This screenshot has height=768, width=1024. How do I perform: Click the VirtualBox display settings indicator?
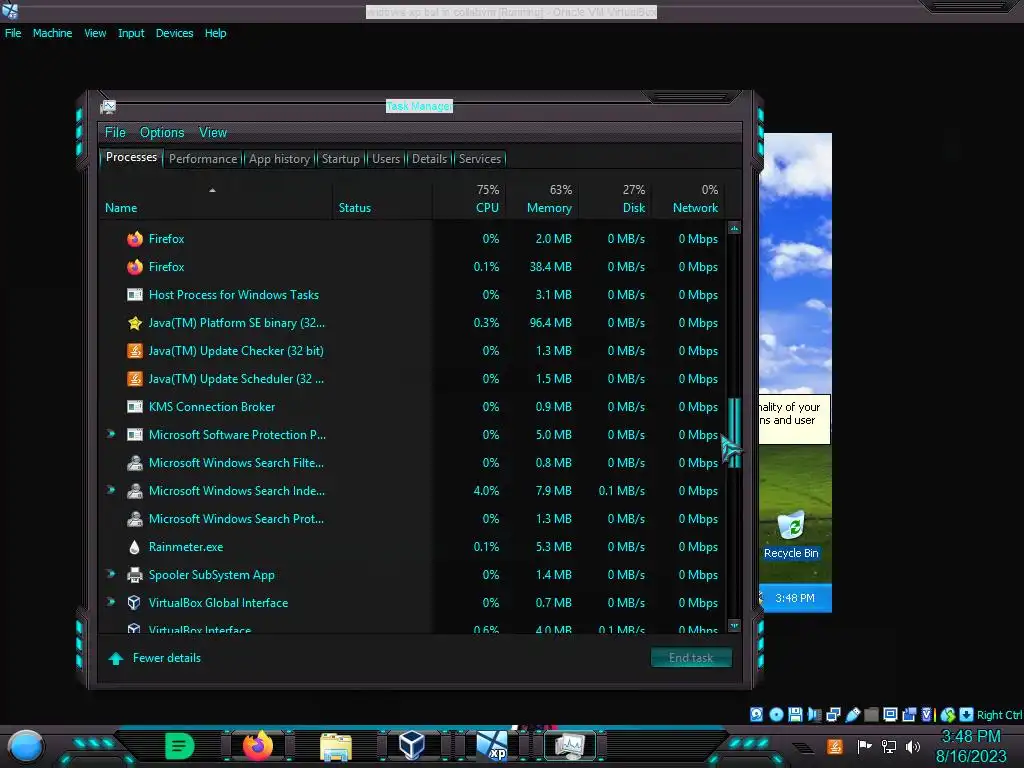(x=889, y=714)
